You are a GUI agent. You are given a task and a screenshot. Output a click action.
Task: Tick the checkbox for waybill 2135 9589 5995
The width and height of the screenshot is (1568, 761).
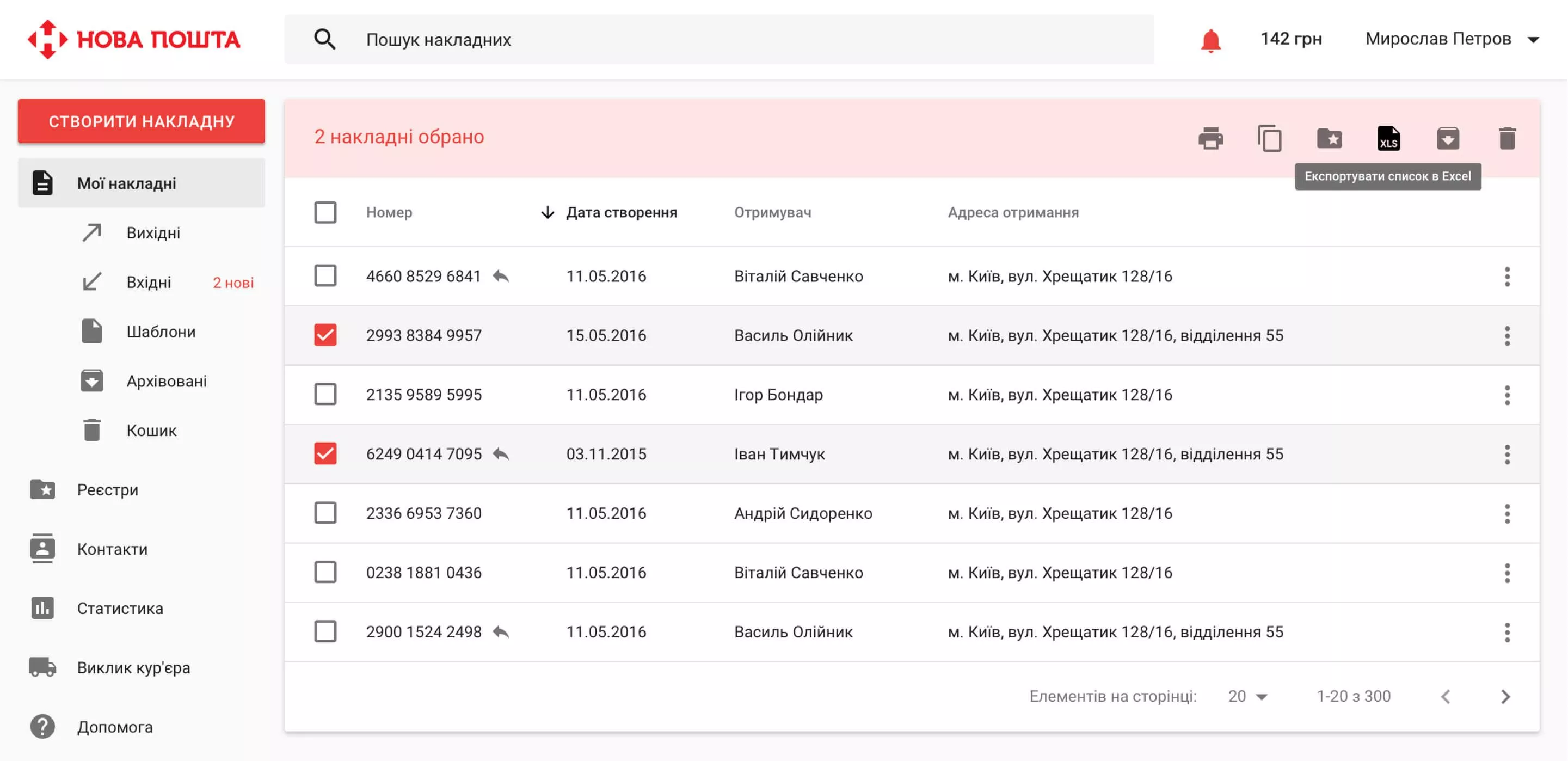click(325, 395)
